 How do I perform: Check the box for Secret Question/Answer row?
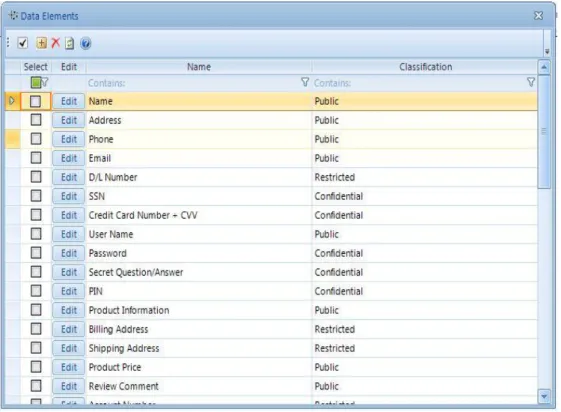[36, 272]
